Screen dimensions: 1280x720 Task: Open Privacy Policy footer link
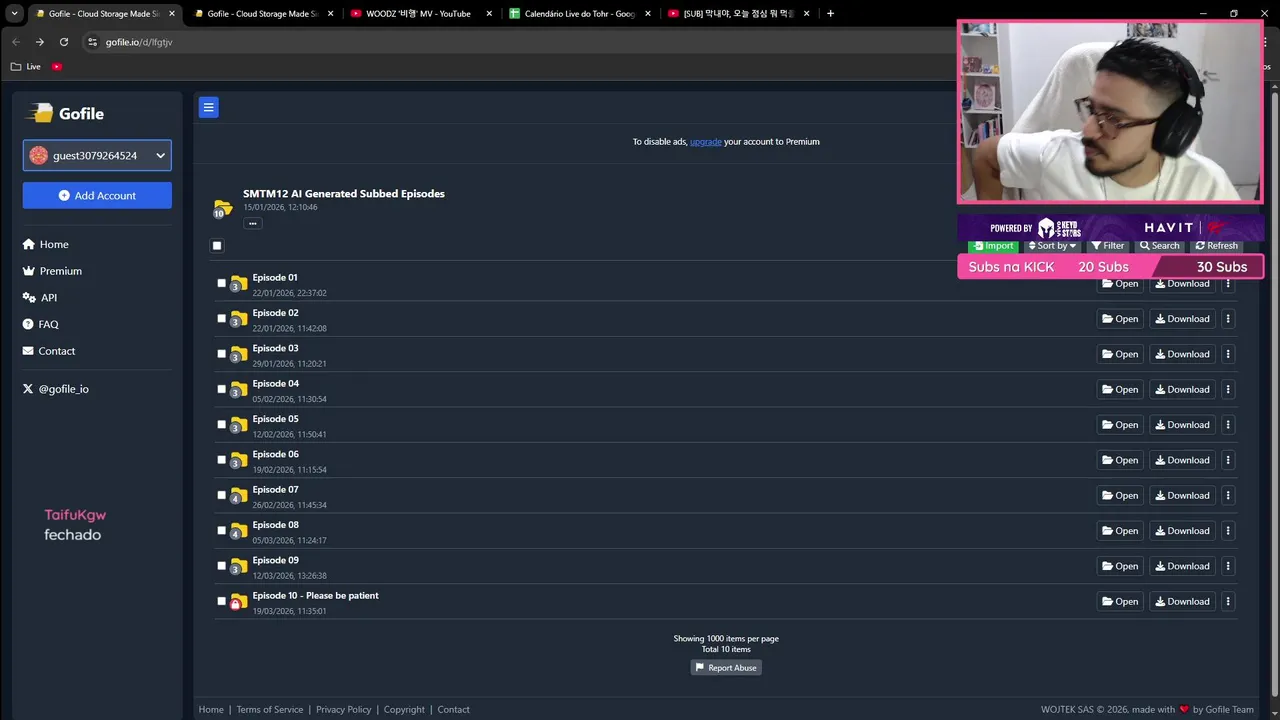pos(343,710)
